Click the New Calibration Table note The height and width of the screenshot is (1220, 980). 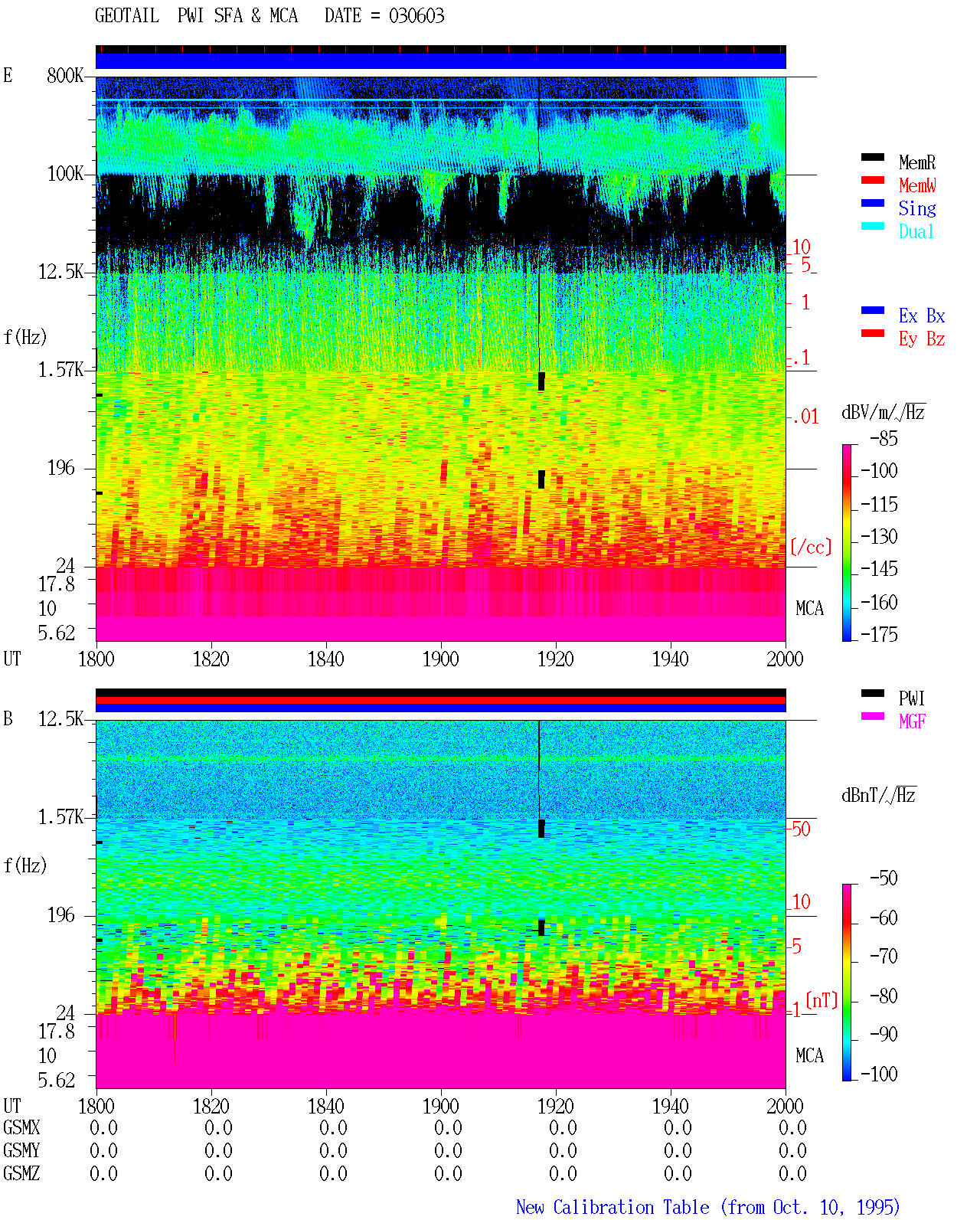click(708, 1208)
